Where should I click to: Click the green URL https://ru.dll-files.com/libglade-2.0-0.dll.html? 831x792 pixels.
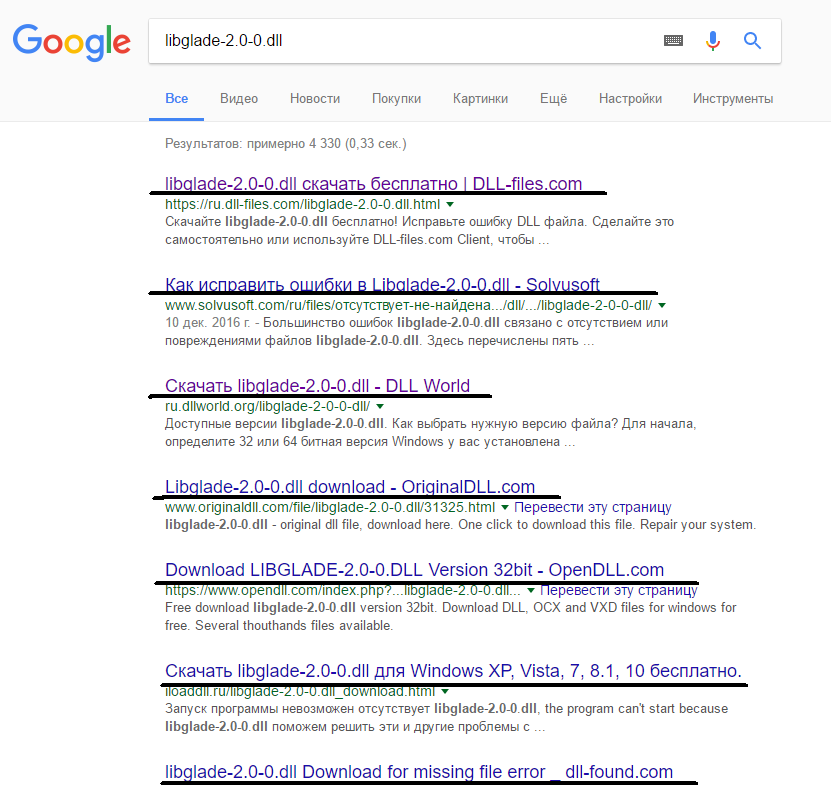point(302,204)
